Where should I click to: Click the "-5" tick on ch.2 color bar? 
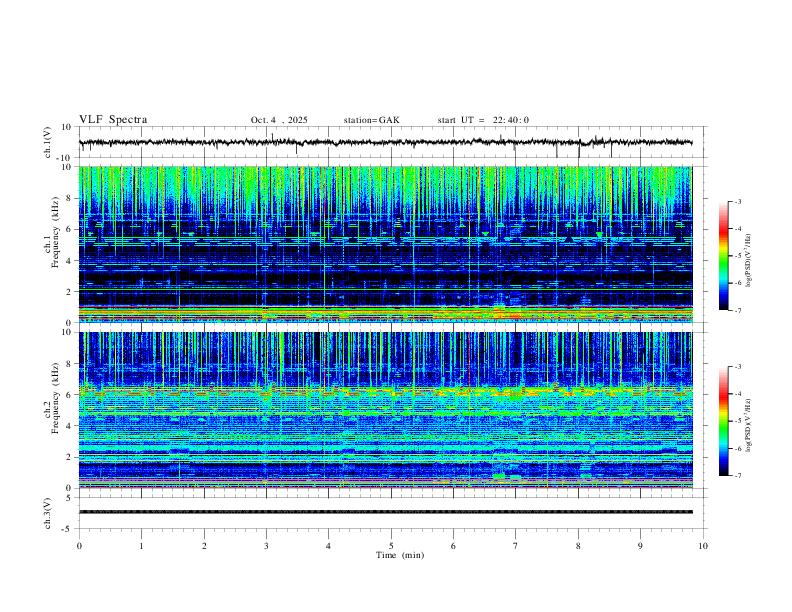pyautogui.click(x=738, y=421)
